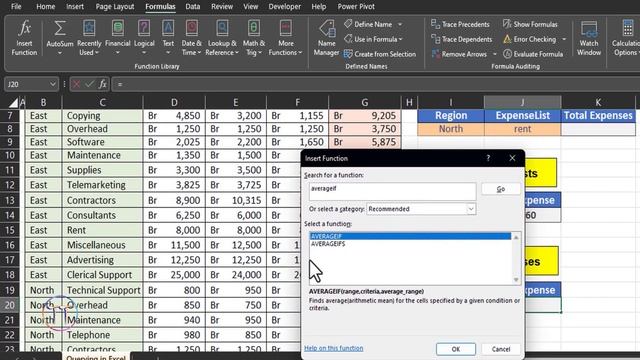Open the AutoSum function menu
The height and width of the screenshot is (360, 640).
[60, 38]
